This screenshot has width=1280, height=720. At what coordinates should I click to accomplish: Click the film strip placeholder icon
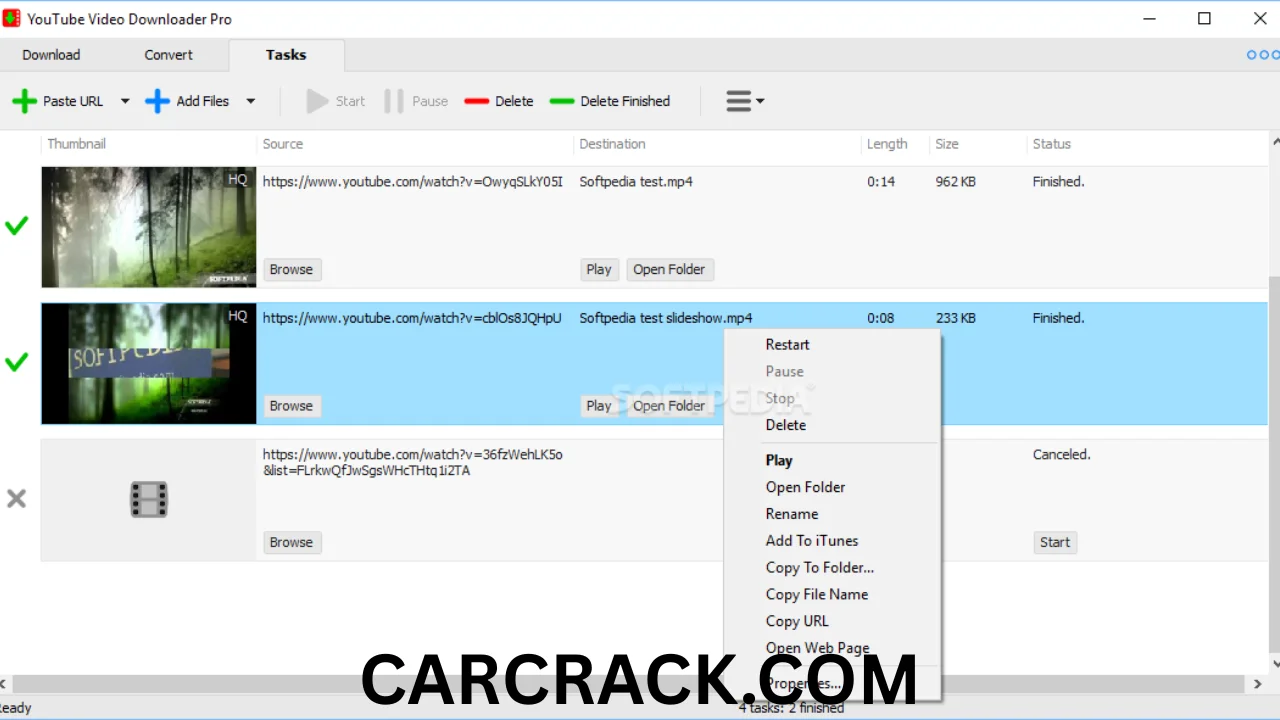click(149, 499)
